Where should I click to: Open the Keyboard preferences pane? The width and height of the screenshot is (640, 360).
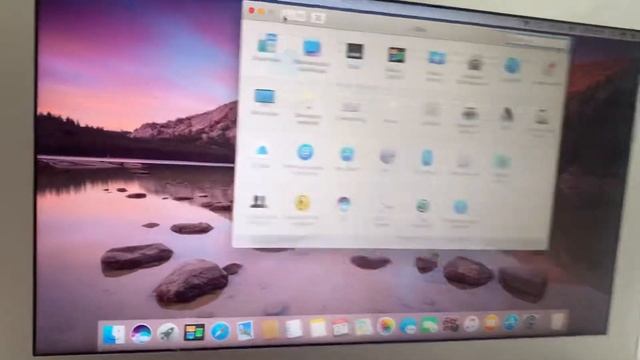pyautogui.click(x=351, y=107)
